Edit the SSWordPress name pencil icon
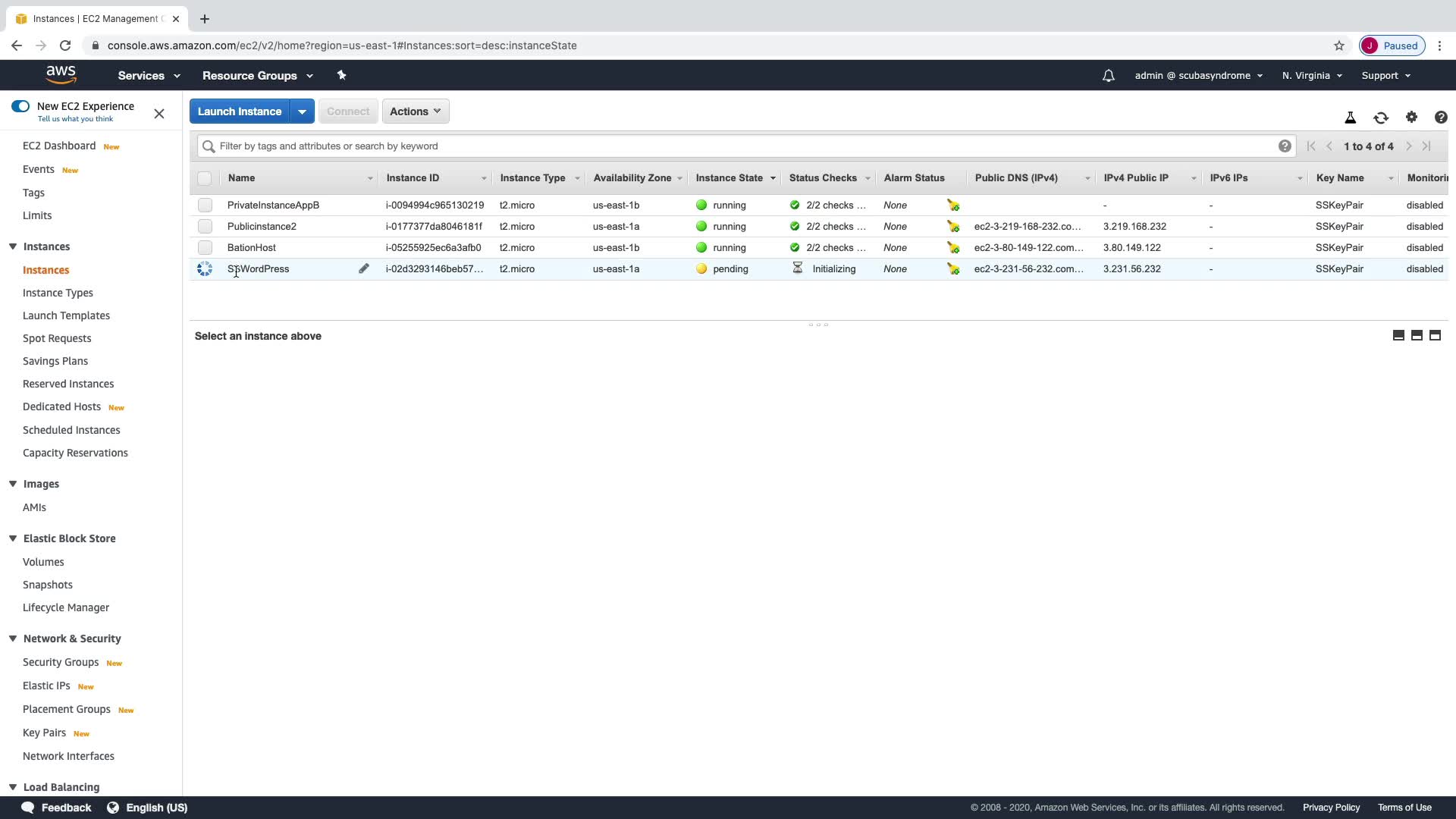Viewport: 1456px width, 819px height. pyautogui.click(x=364, y=268)
